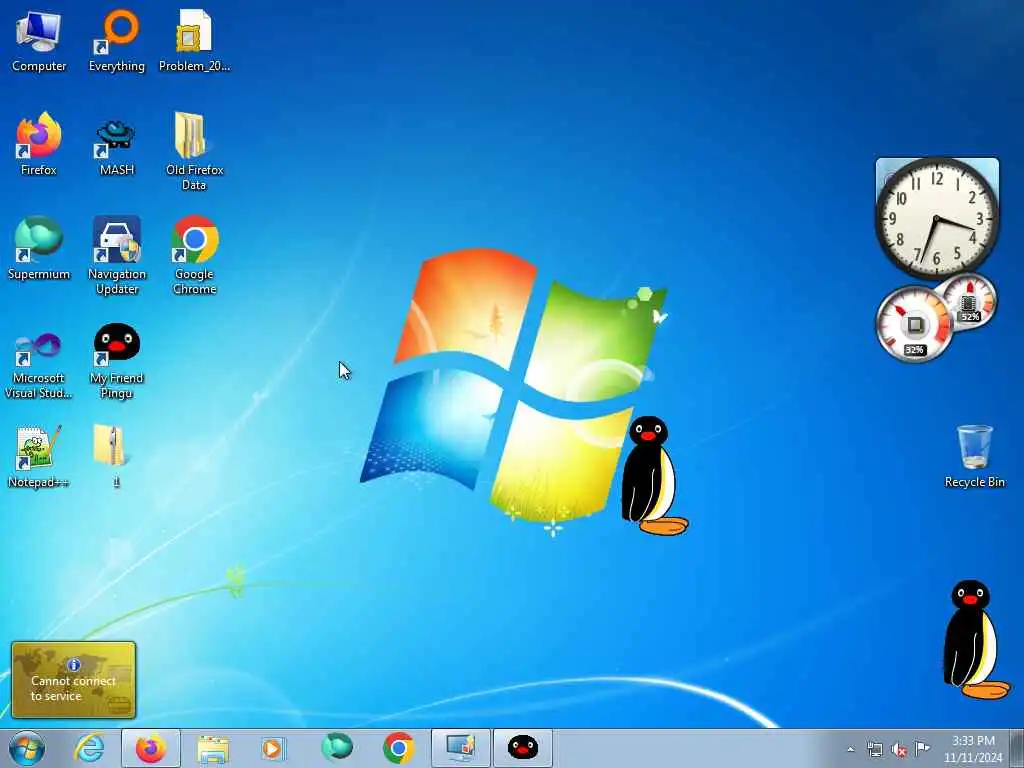Viewport: 1024px width, 768px height.
Task: Click Pingu penguin beside the Windows logo
Action: pos(654,476)
